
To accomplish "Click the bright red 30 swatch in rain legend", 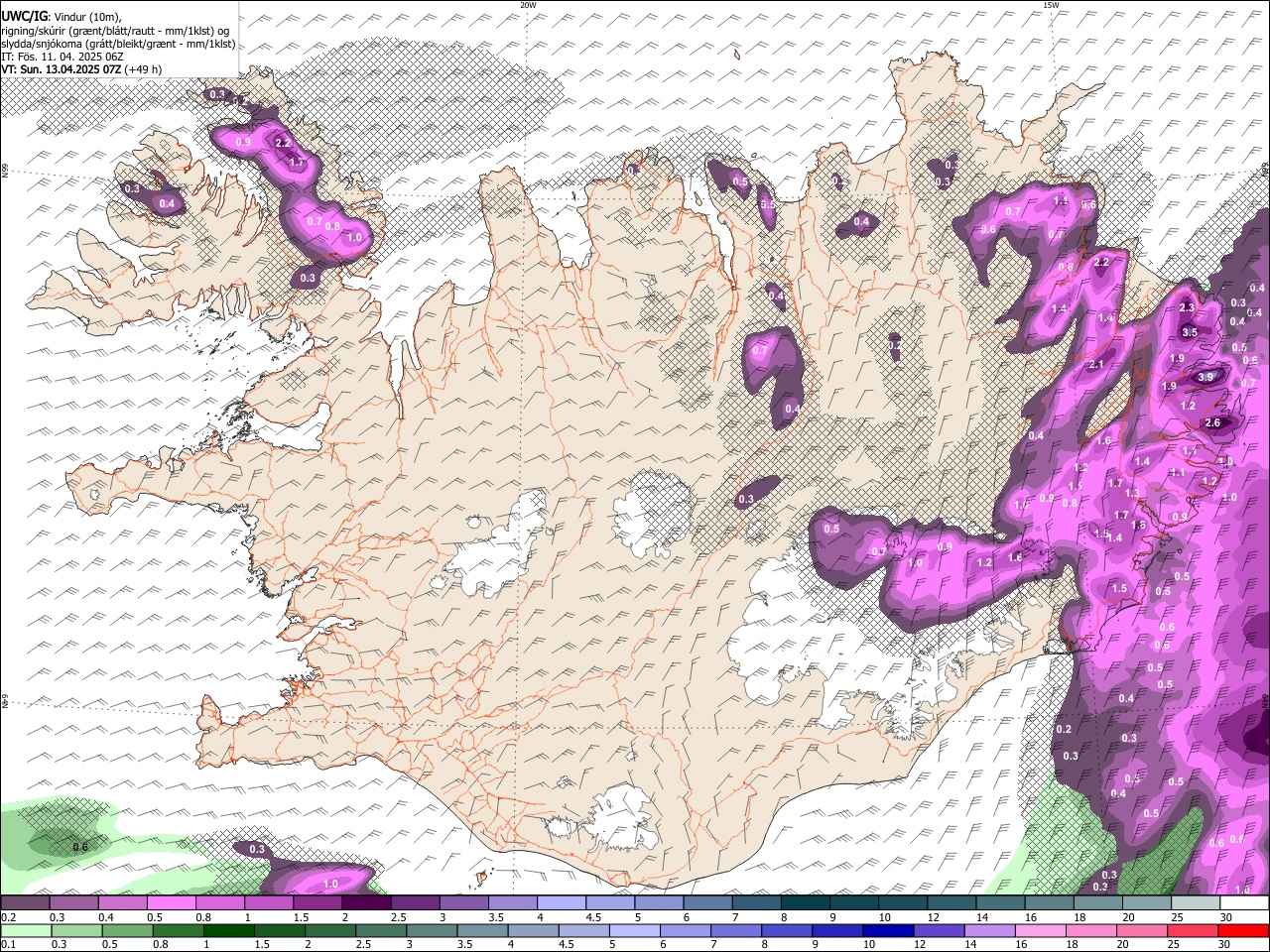I will 1243,930.
